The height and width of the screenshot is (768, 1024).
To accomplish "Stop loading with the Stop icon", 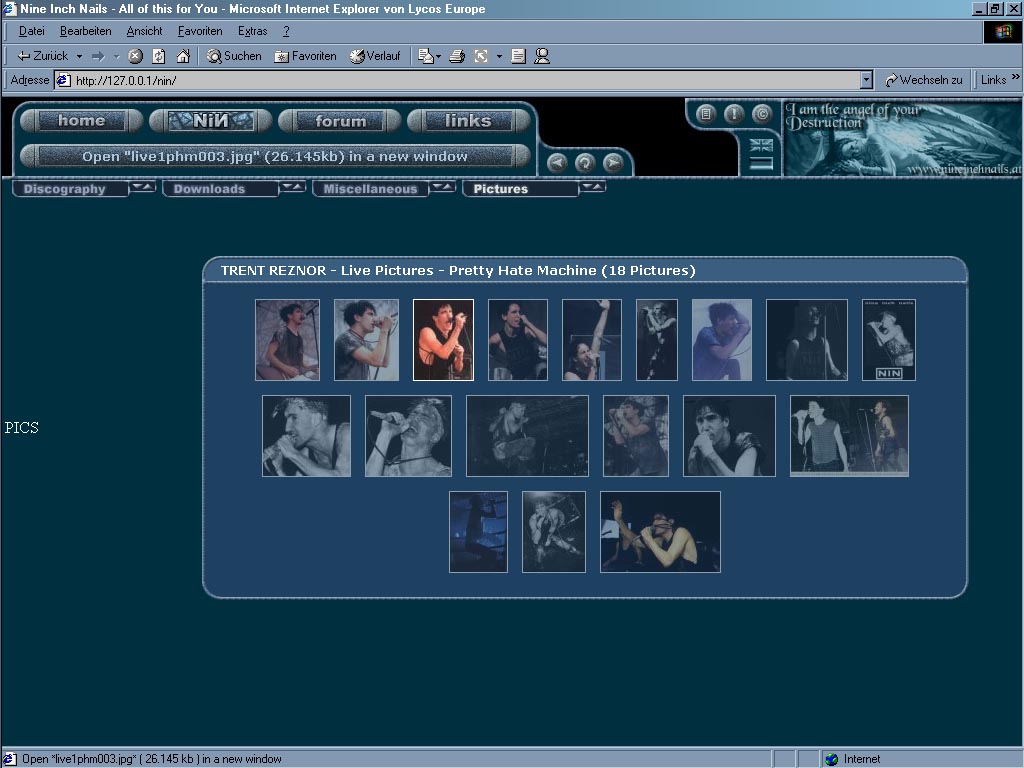I will [135, 56].
